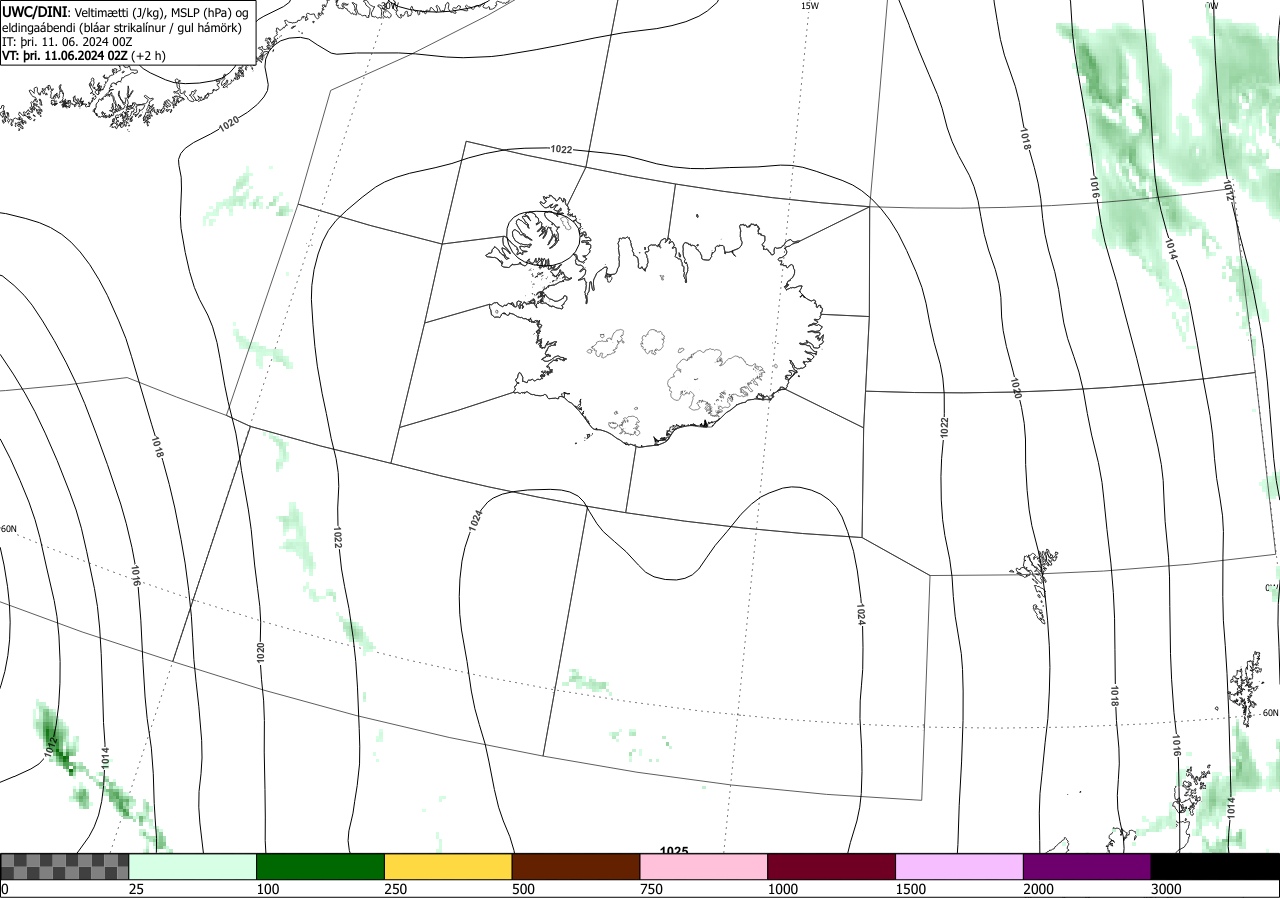Click the '1020' isobar label near Greenland coast
This screenshot has height=898, width=1280.
pos(229,124)
